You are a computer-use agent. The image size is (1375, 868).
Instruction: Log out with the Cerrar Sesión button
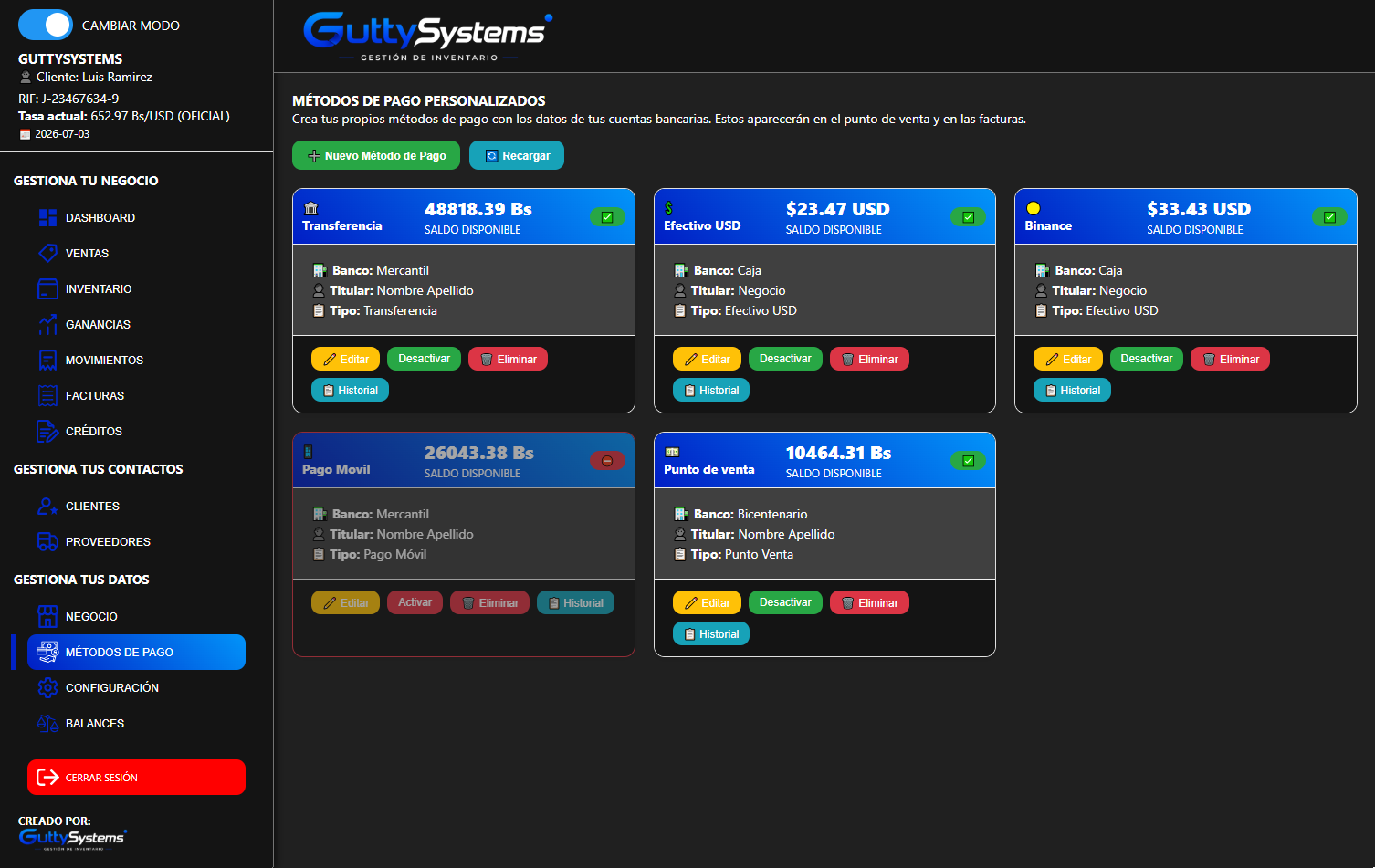click(137, 778)
